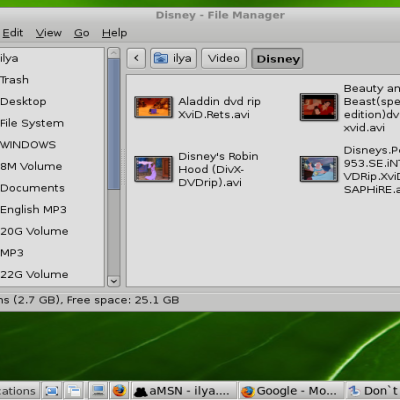
Task: Click the sidebar scrollbar thumb
Action: click(114, 125)
